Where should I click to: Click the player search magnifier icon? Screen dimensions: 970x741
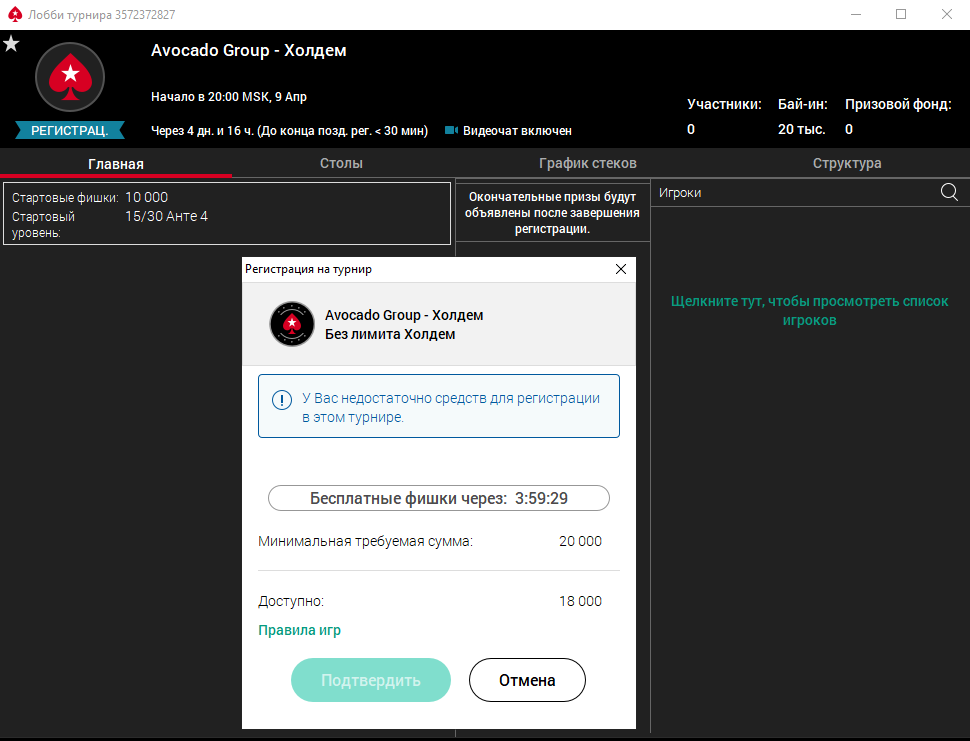[x=949, y=192]
